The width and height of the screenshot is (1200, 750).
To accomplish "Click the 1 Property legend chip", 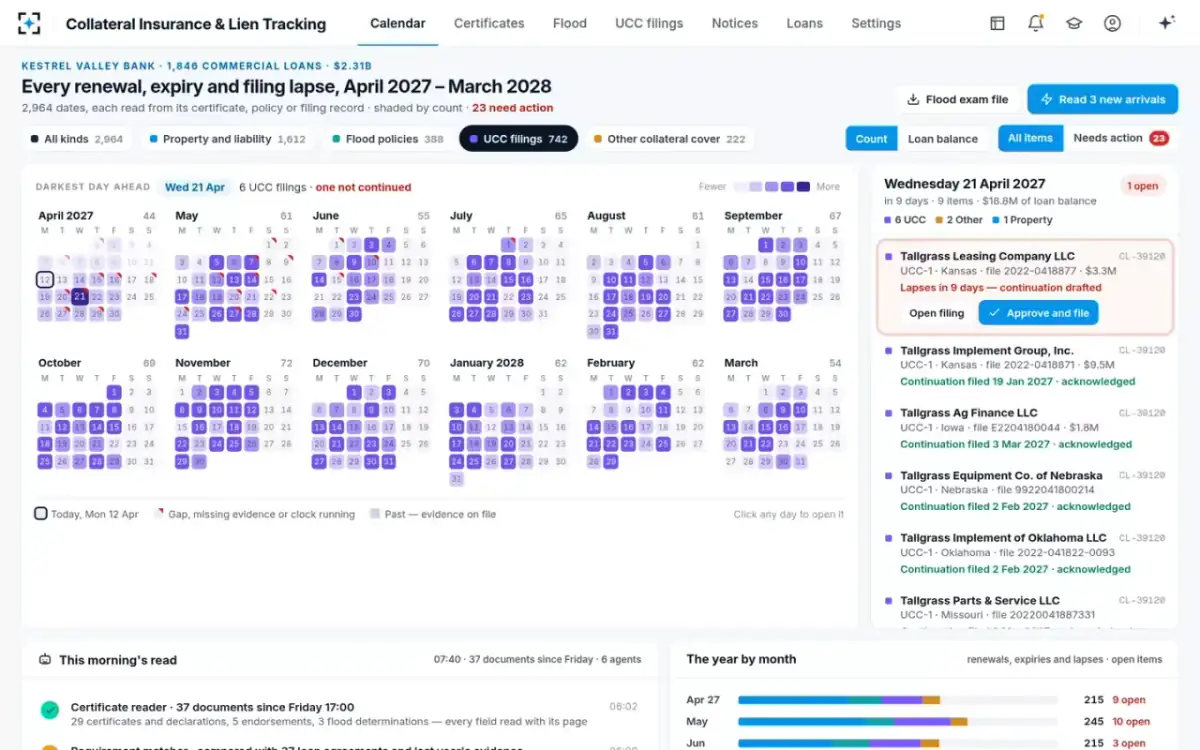I will [x=1022, y=220].
